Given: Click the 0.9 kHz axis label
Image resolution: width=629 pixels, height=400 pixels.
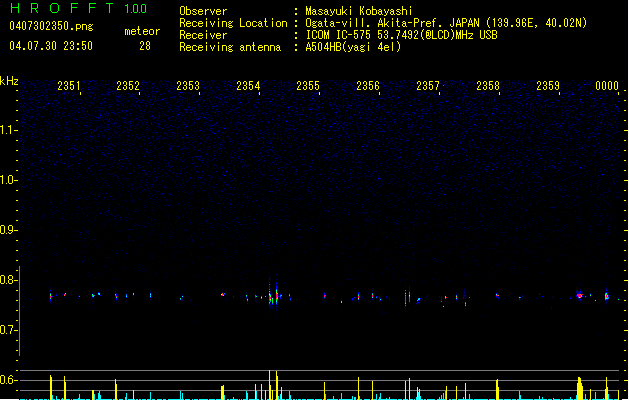Looking at the screenshot, I should 8,230.
